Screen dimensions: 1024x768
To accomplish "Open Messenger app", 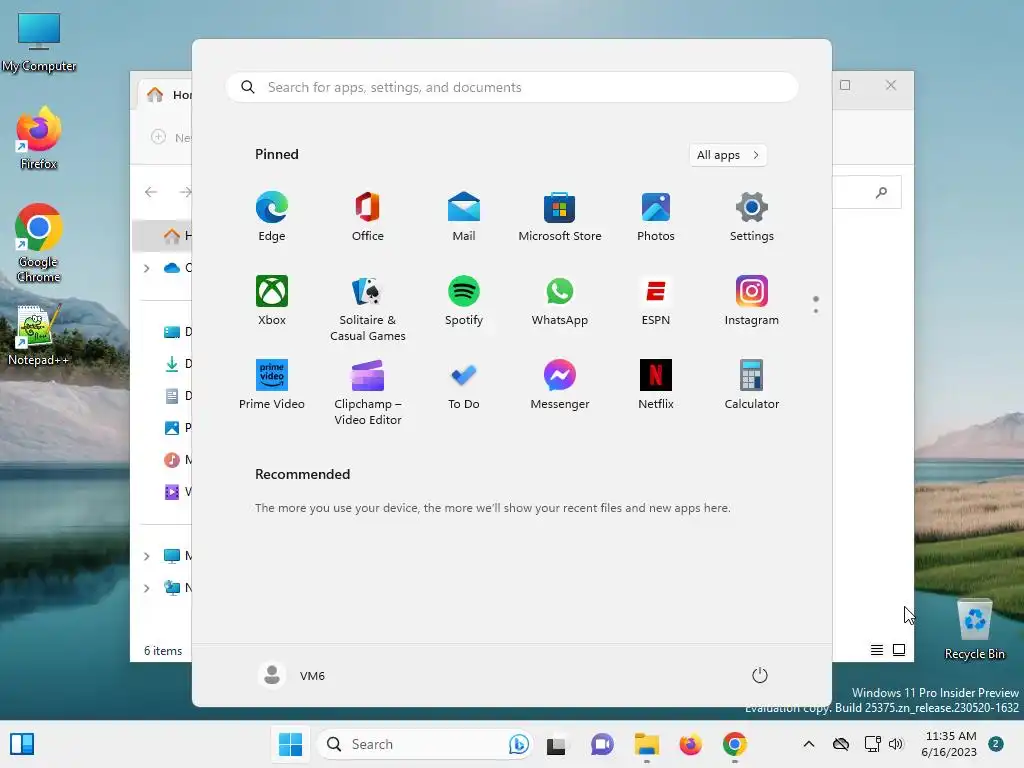I will tap(560, 385).
